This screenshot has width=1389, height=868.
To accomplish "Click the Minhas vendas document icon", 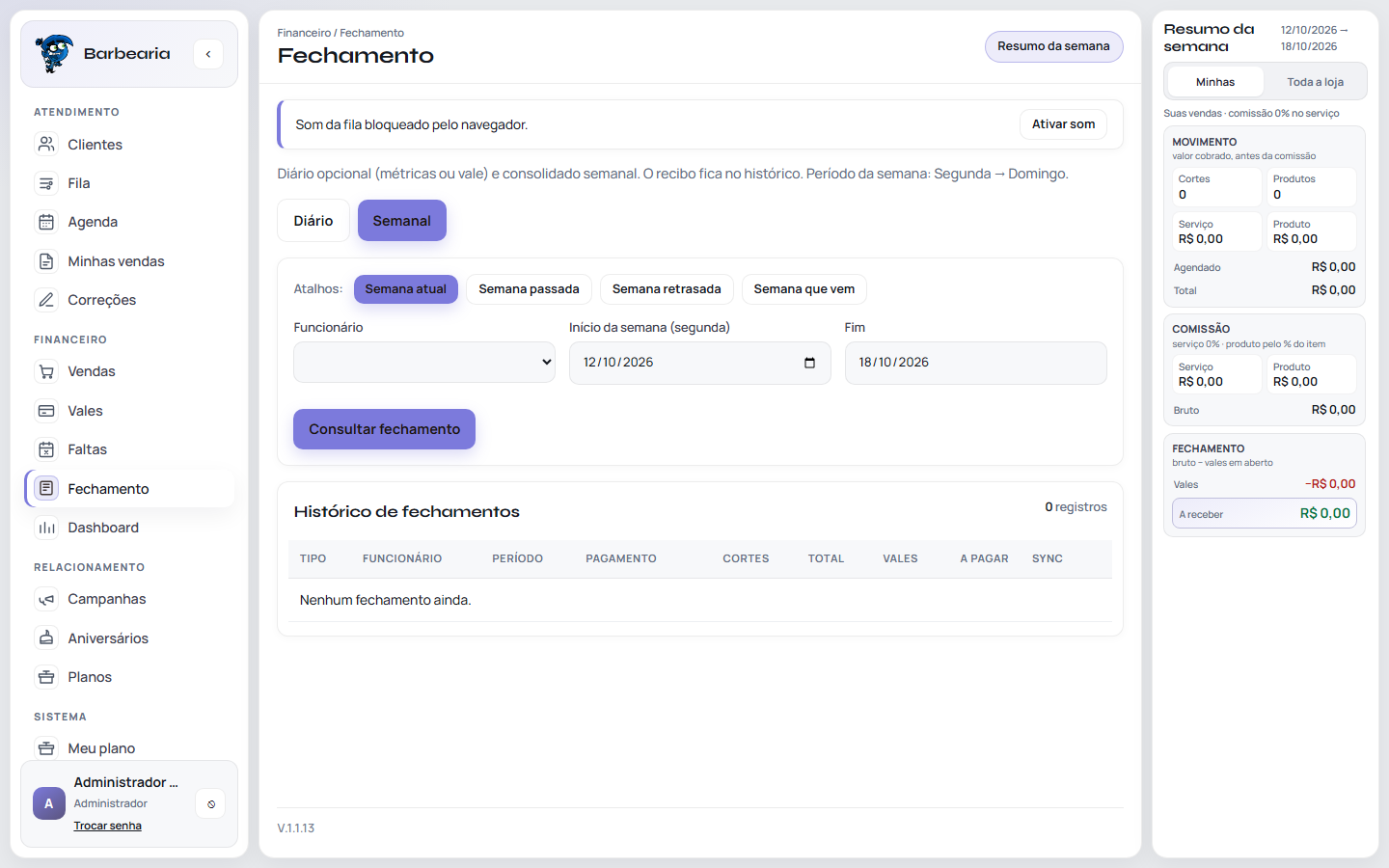I will coord(46,261).
